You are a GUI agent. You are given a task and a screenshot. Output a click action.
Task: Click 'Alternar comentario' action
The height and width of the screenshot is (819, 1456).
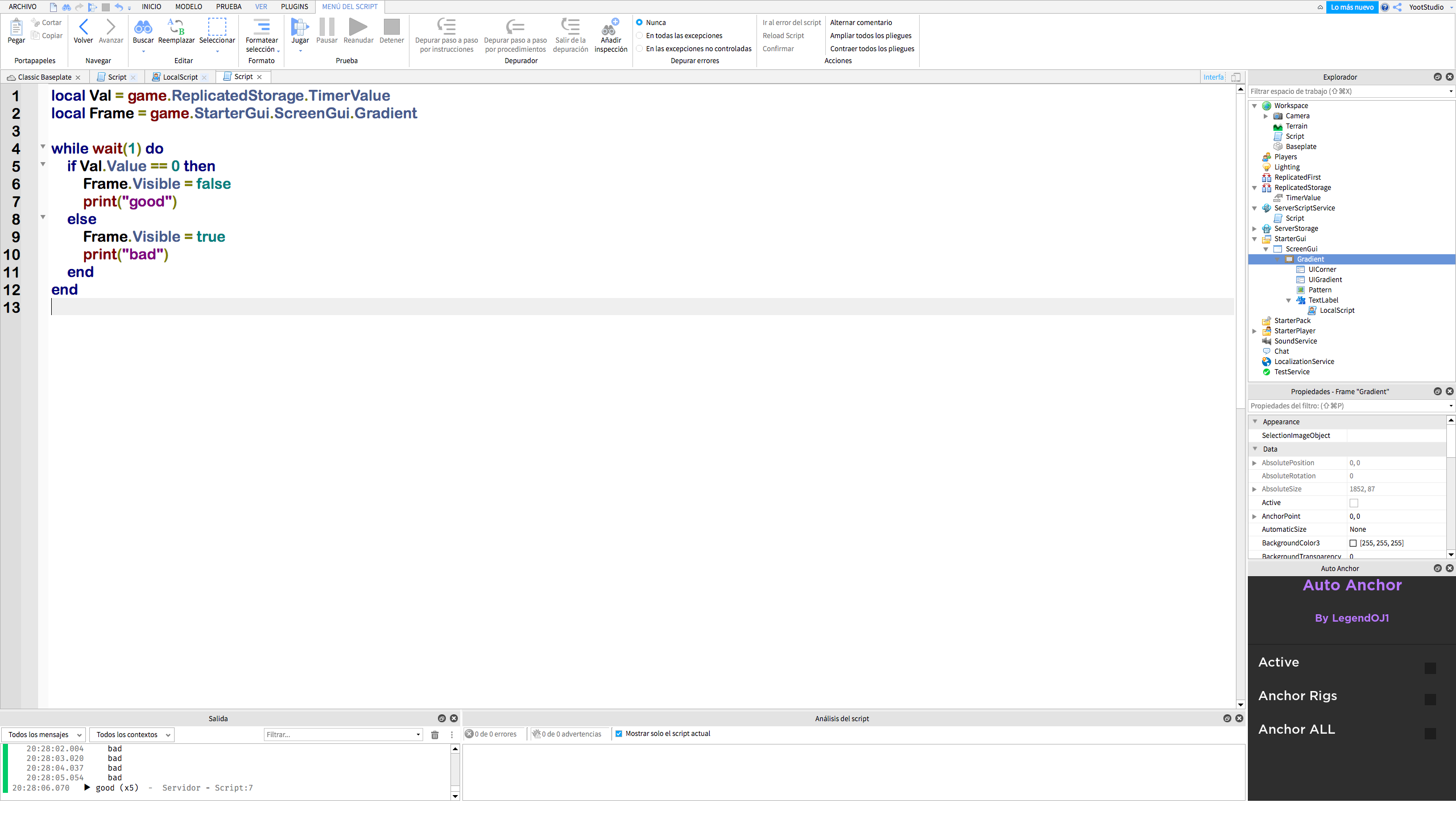[861, 23]
